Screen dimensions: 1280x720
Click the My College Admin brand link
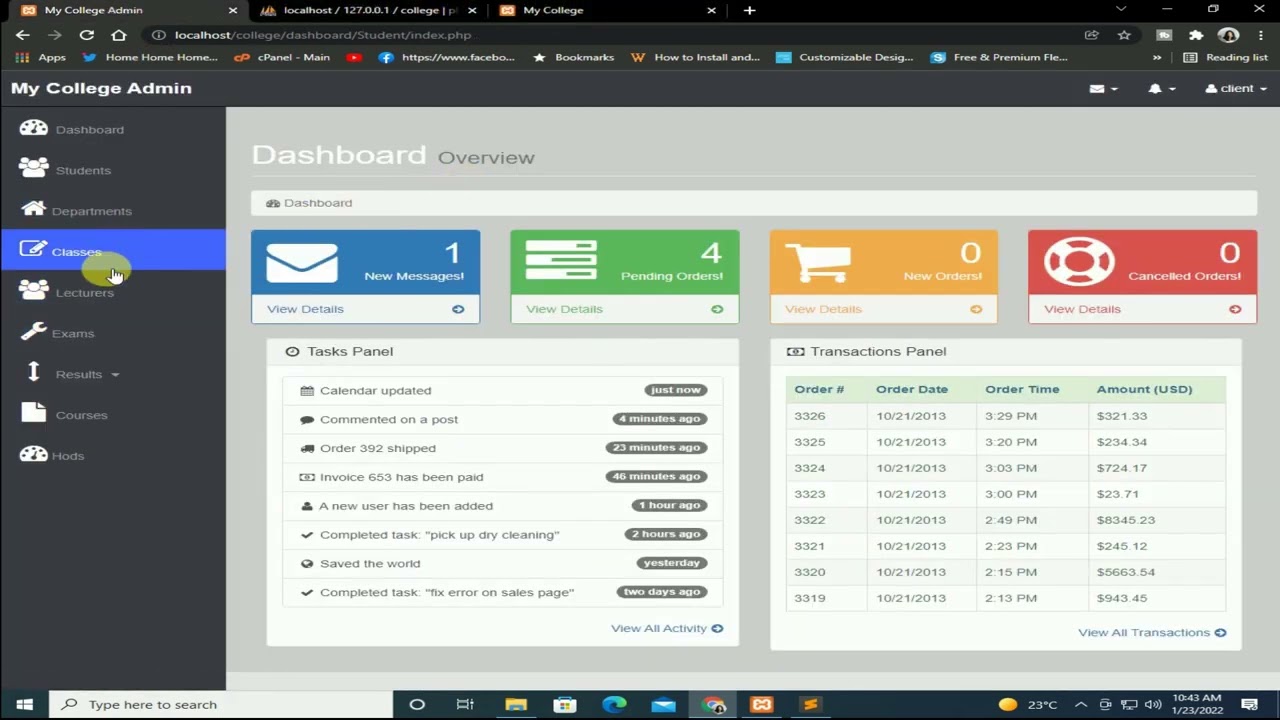[x=101, y=88]
